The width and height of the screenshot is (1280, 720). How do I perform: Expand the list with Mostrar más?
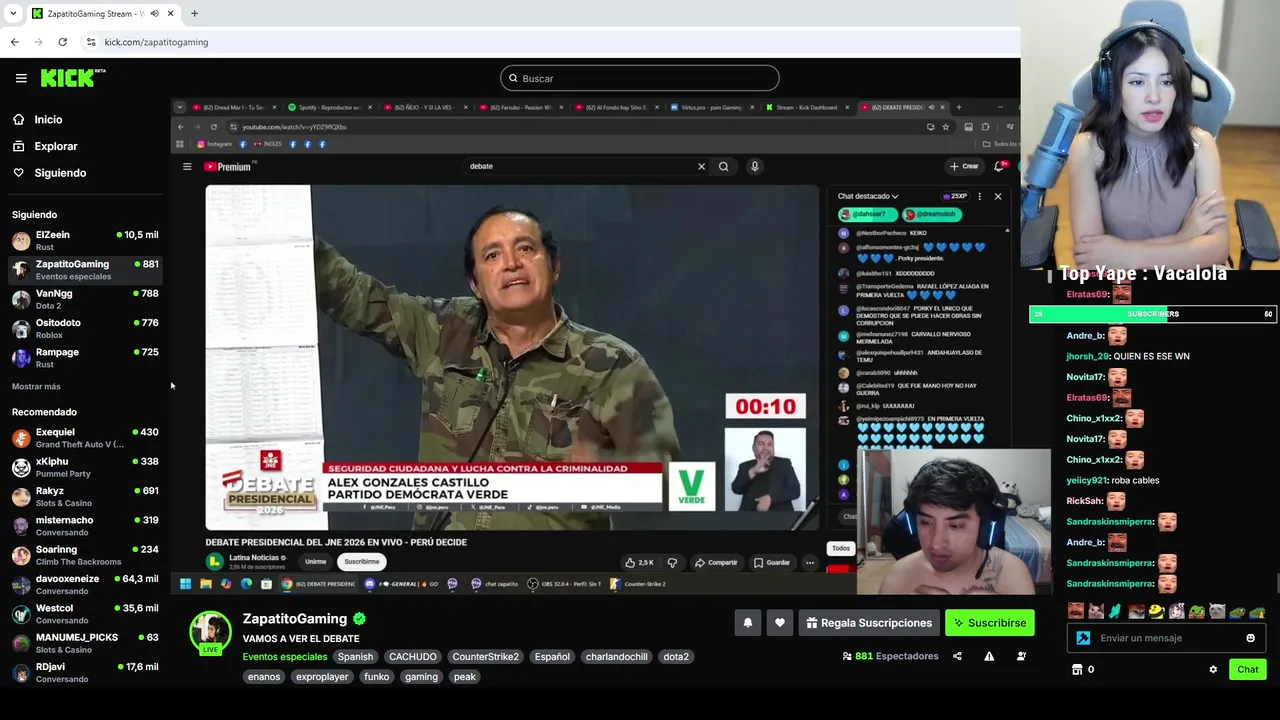pyautogui.click(x=36, y=386)
